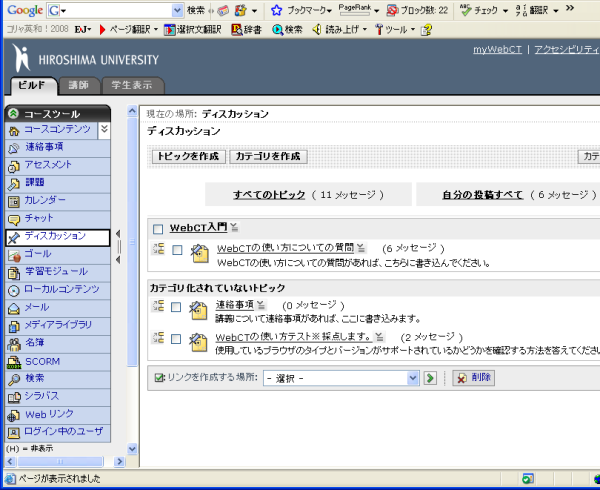
Task: Click reorder icon beside WebCTの使い方についての質問
Action: [x=158, y=249]
